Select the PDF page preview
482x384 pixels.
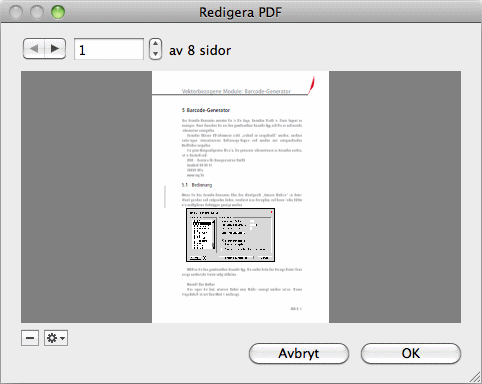click(240, 197)
